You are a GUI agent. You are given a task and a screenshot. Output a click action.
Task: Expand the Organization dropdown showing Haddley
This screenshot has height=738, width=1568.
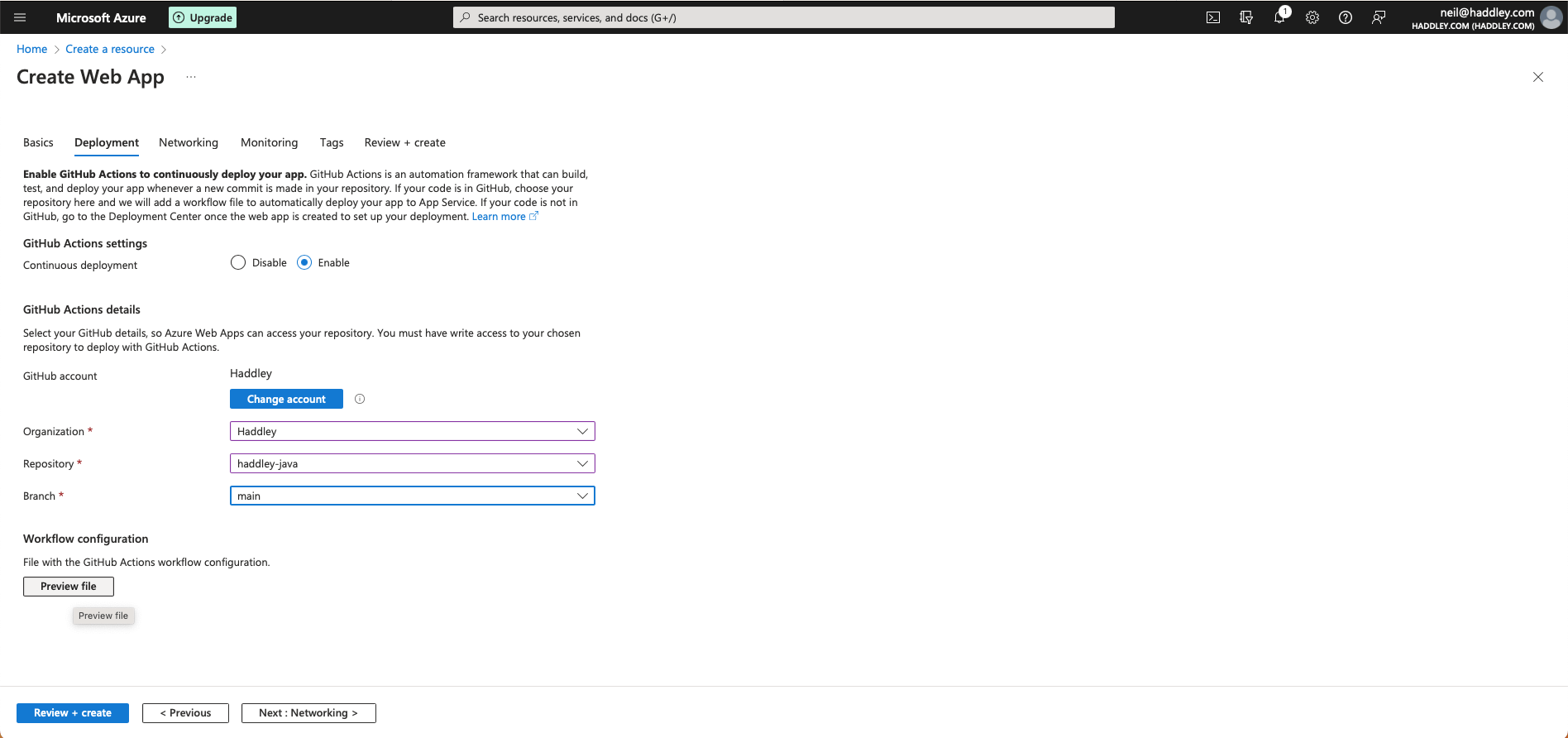(413, 431)
